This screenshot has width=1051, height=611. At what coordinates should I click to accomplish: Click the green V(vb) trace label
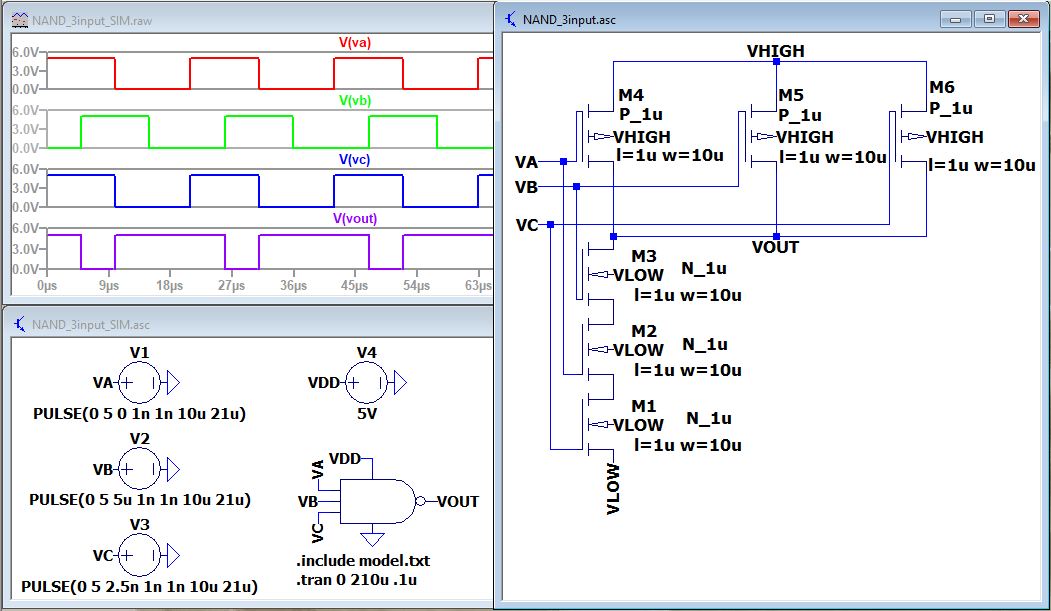click(354, 100)
